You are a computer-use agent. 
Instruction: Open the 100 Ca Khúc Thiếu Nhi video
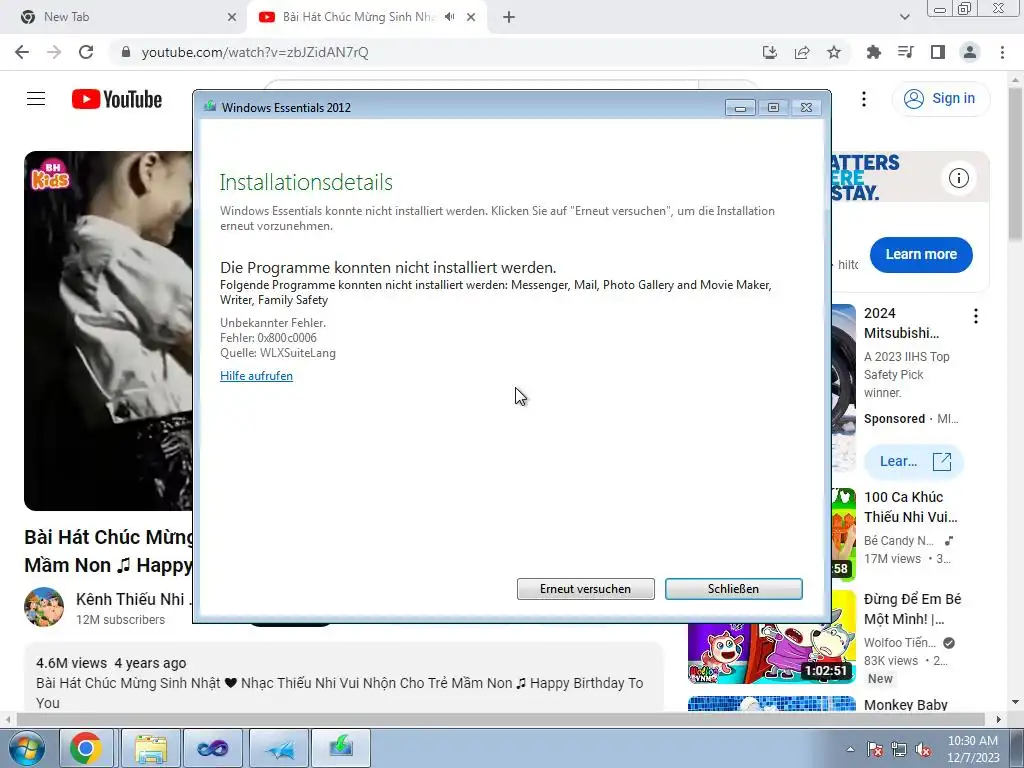click(910, 507)
